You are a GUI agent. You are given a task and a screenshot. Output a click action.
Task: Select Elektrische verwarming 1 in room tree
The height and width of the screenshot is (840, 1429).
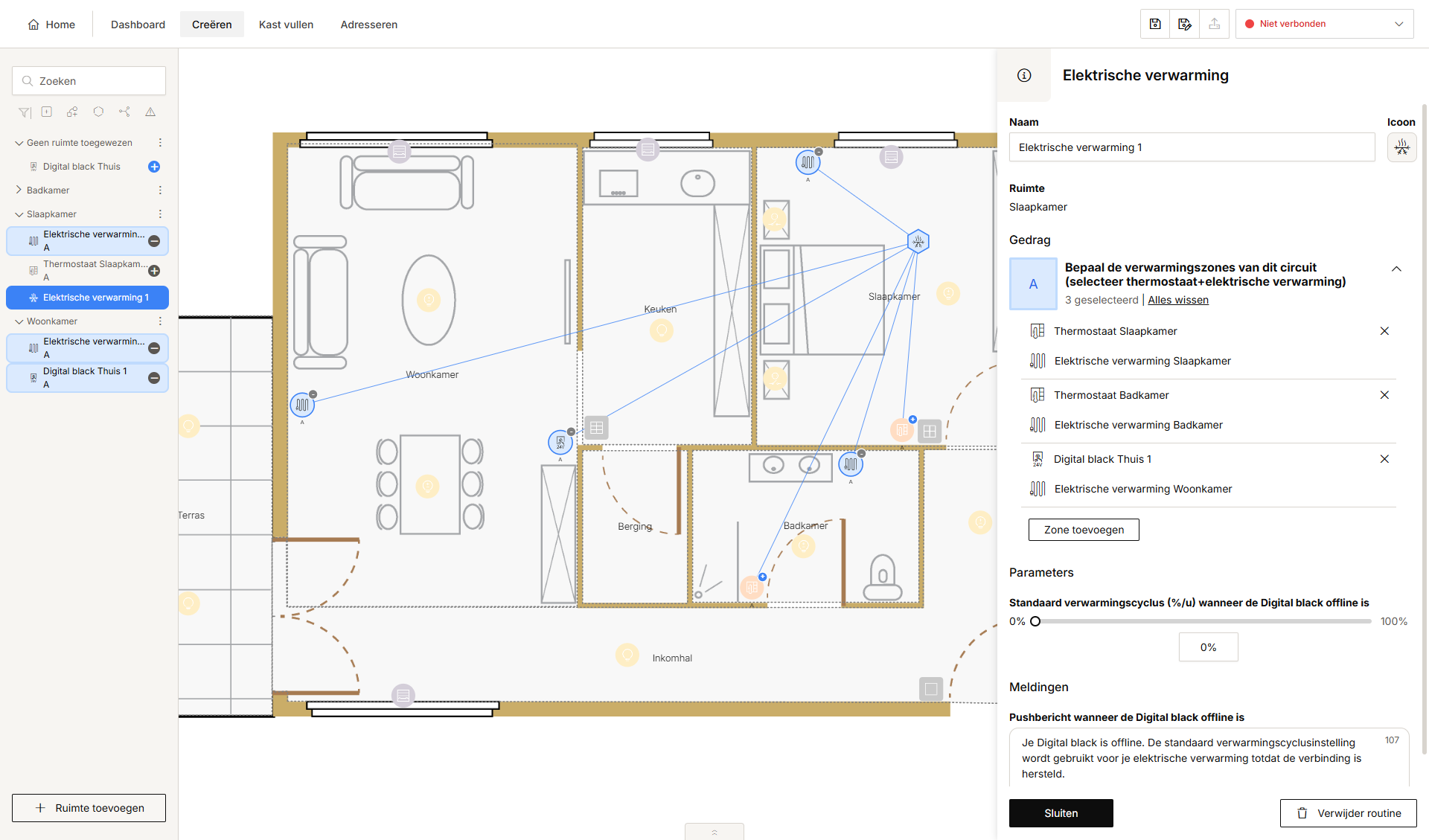(x=87, y=298)
